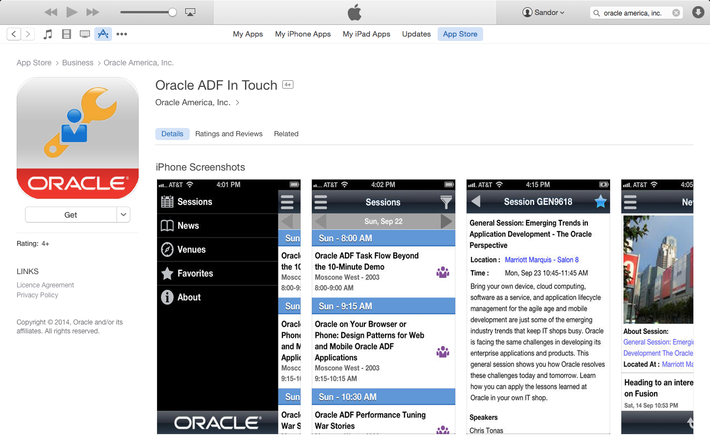Screen dimensions: 710x443
Task: Click About info icon in first screenshot
Action: click(167, 297)
